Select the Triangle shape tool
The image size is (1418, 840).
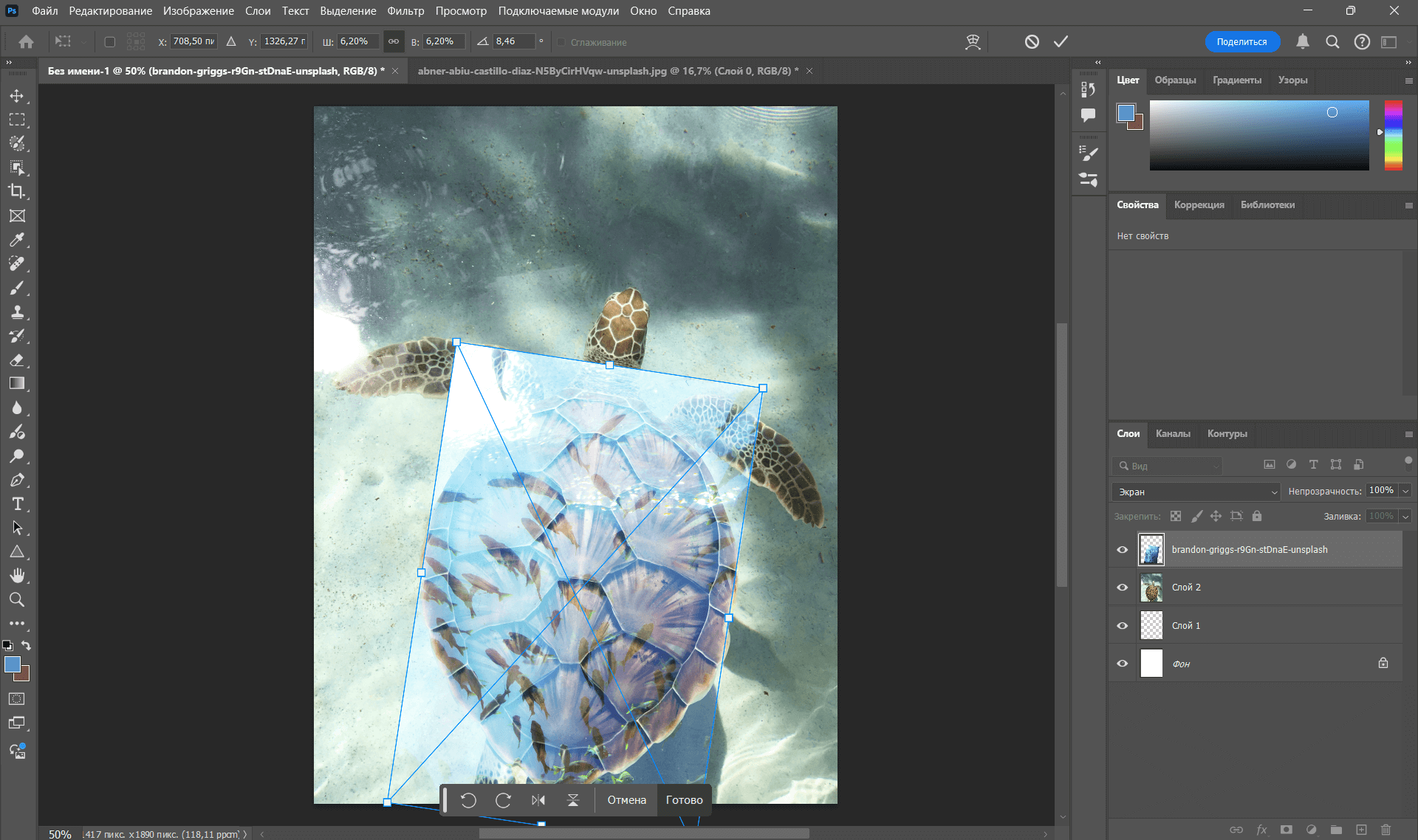click(17, 551)
